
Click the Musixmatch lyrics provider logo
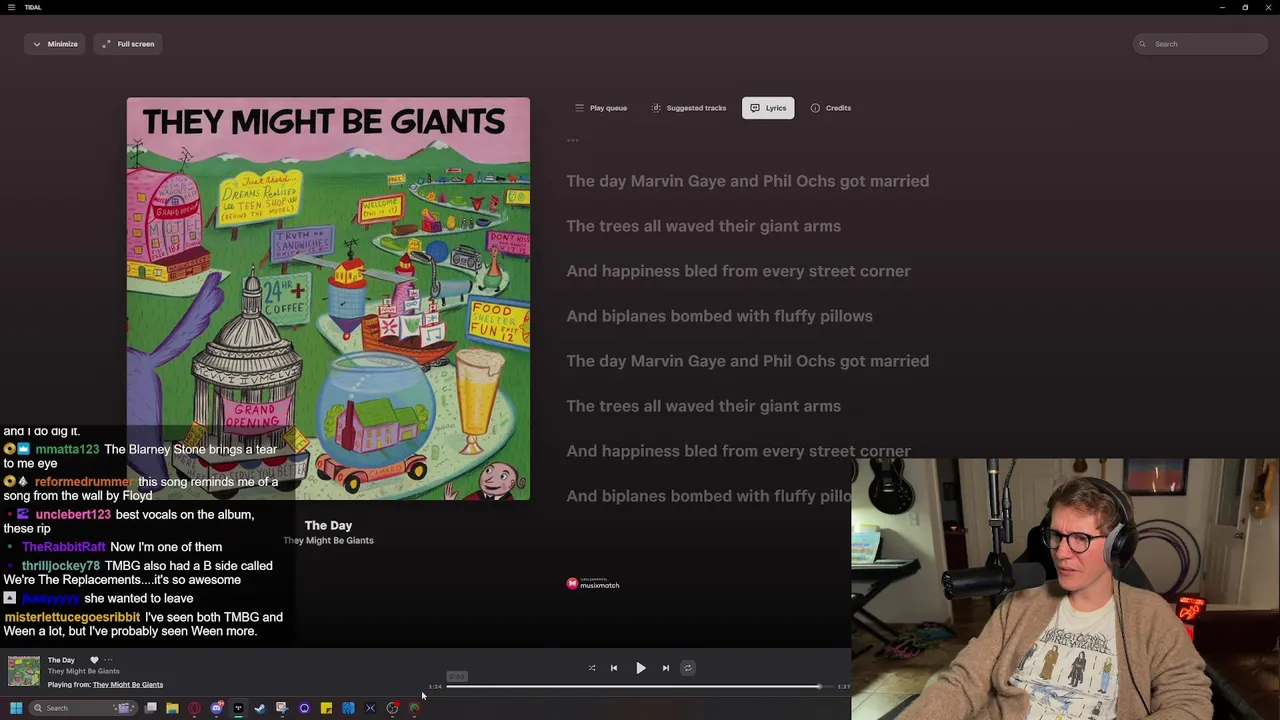click(x=593, y=584)
